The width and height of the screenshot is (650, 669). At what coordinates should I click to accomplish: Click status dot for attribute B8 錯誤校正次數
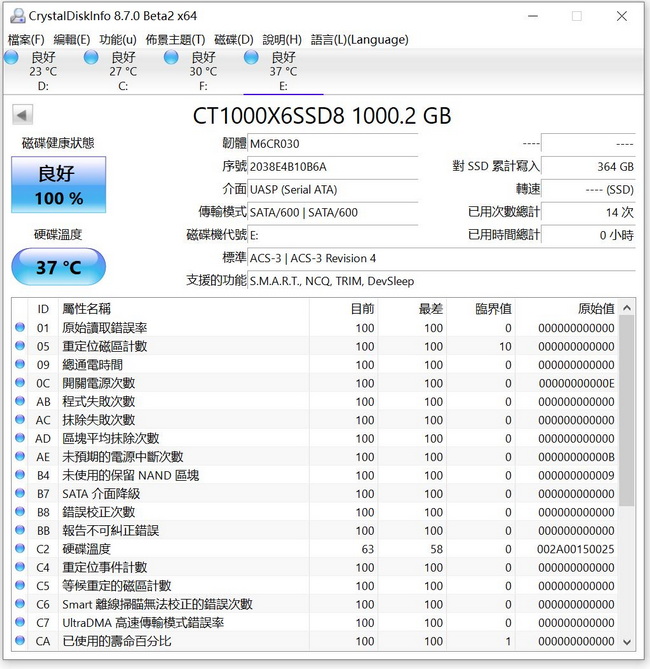pos(20,511)
